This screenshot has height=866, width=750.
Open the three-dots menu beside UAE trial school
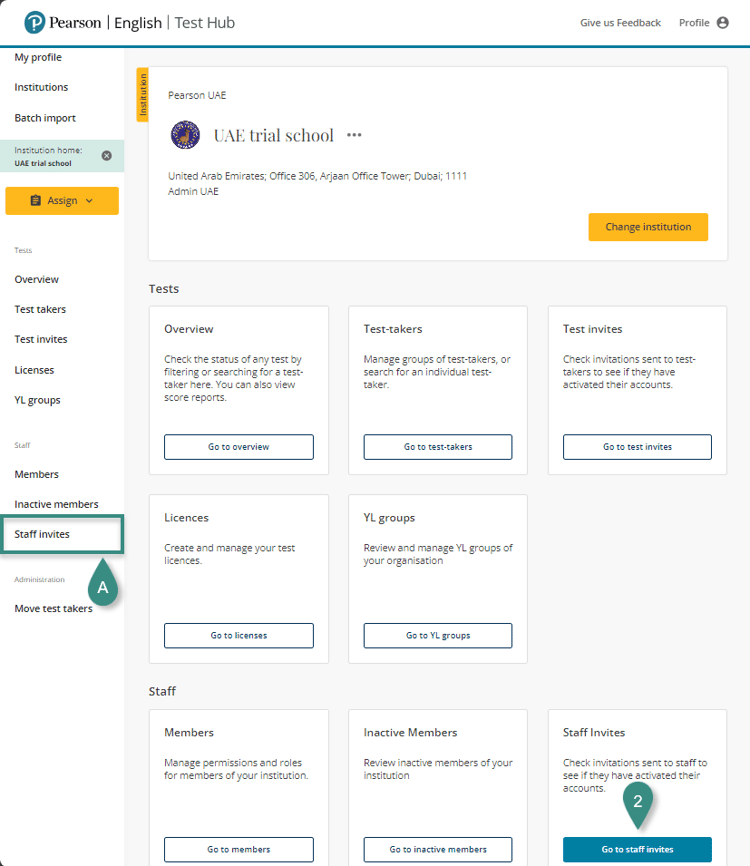click(354, 135)
